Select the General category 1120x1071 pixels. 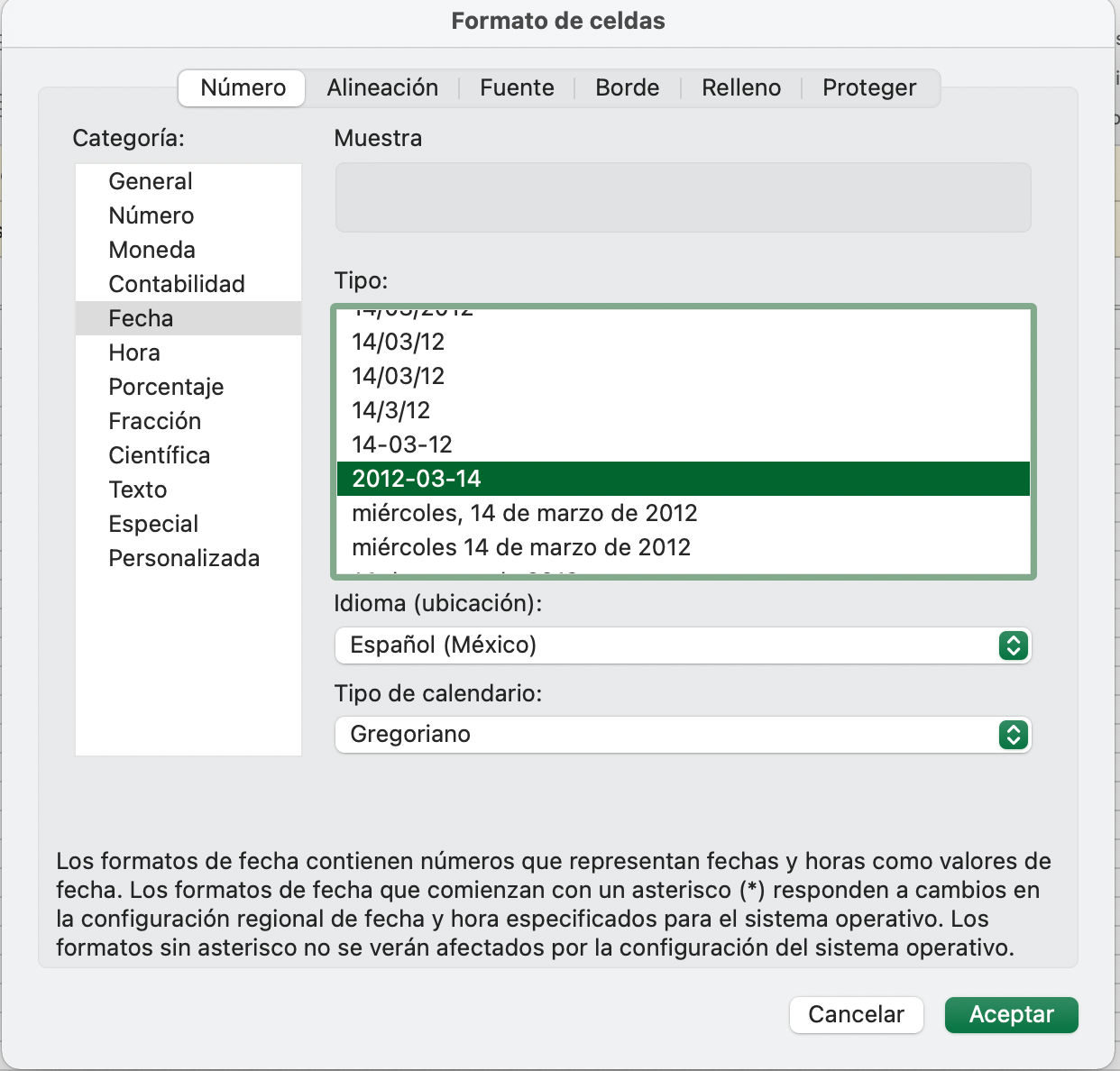(x=151, y=181)
